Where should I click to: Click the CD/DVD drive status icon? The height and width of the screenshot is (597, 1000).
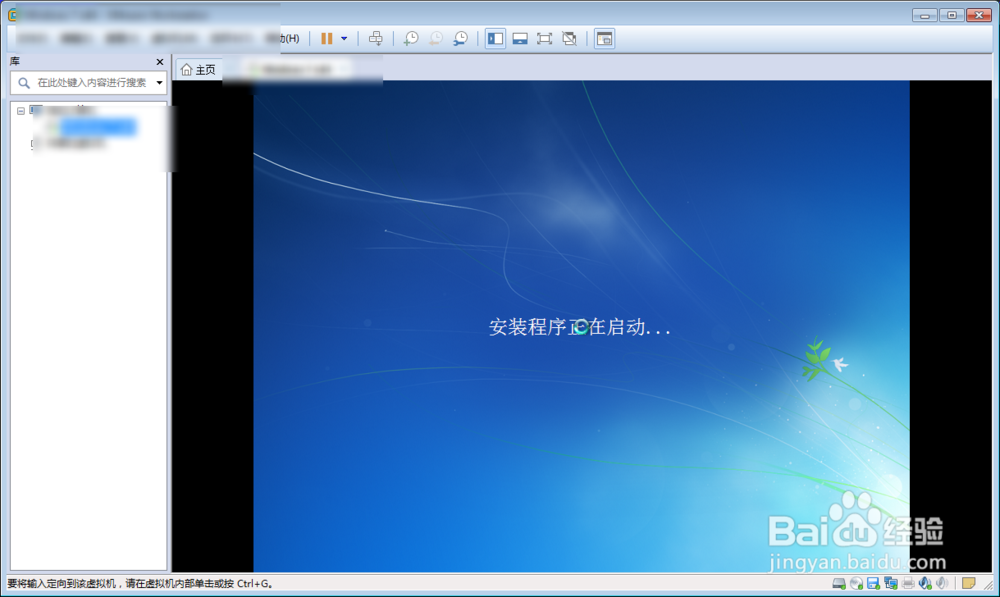857,583
